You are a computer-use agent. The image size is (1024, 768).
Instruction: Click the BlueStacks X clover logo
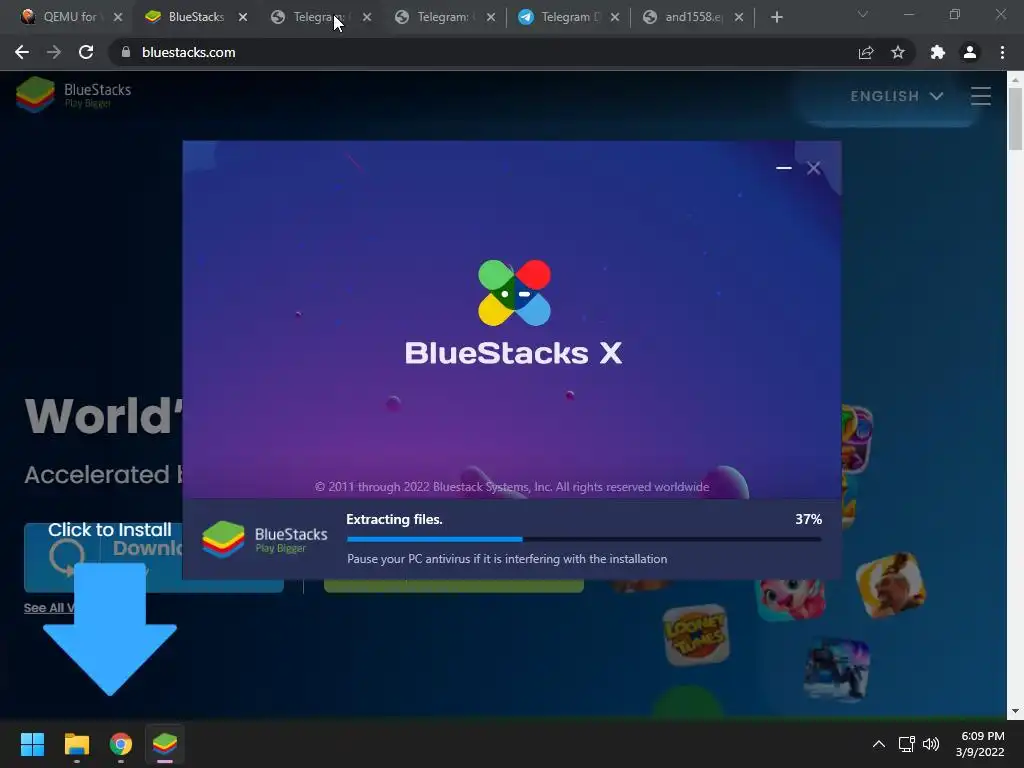515,293
